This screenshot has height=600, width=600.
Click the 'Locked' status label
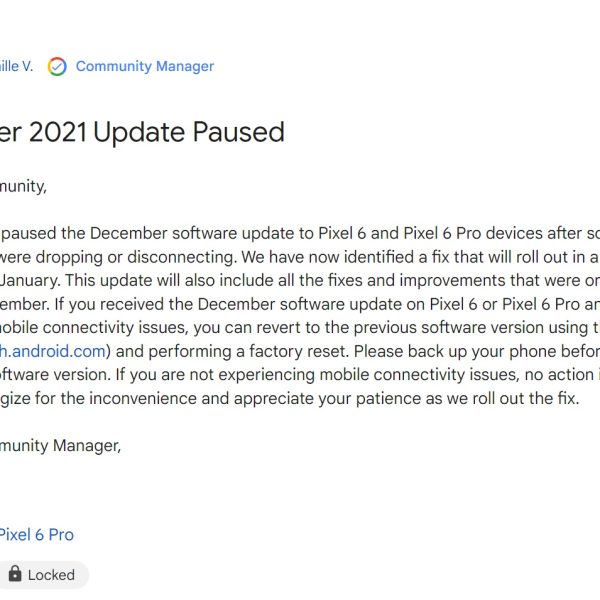(x=51, y=575)
